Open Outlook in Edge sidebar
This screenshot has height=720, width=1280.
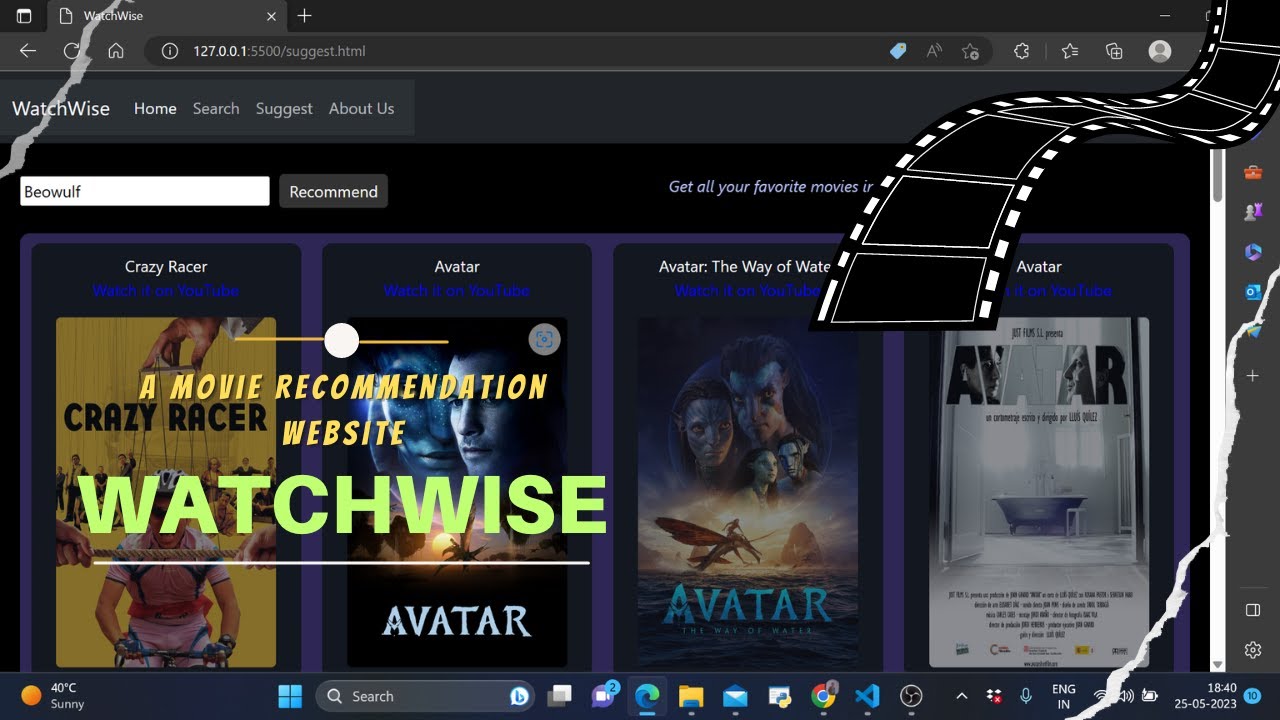[x=1253, y=291]
